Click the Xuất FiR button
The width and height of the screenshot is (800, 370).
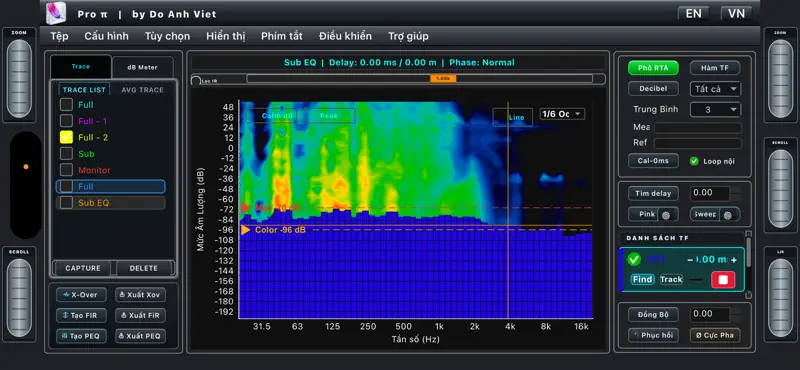[140, 315]
